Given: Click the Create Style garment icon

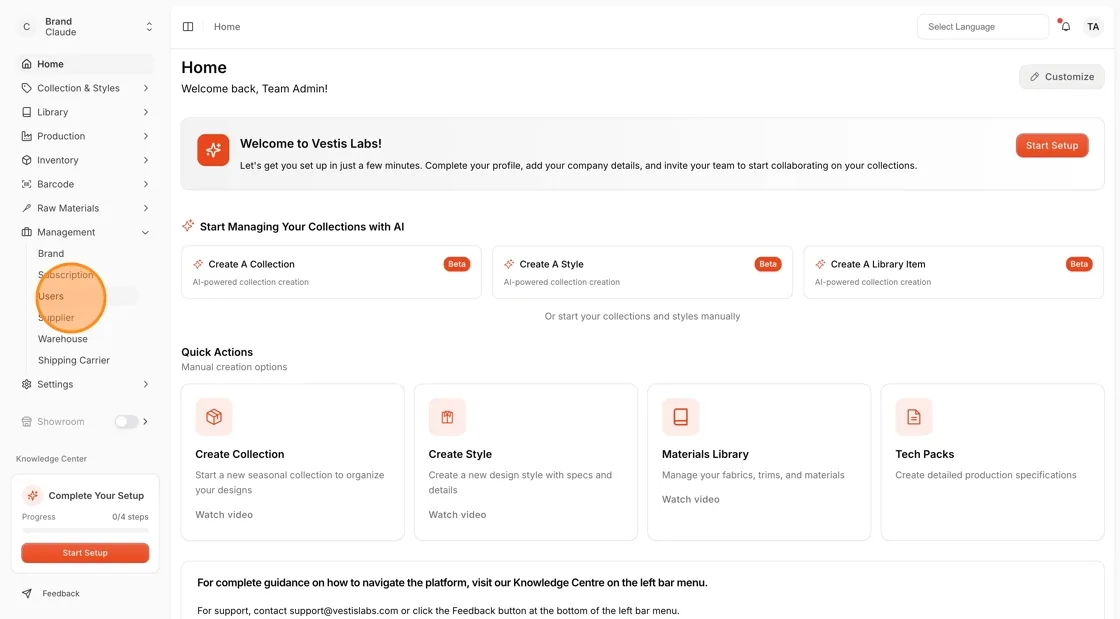Looking at the screenshot, I should point(447,417).
